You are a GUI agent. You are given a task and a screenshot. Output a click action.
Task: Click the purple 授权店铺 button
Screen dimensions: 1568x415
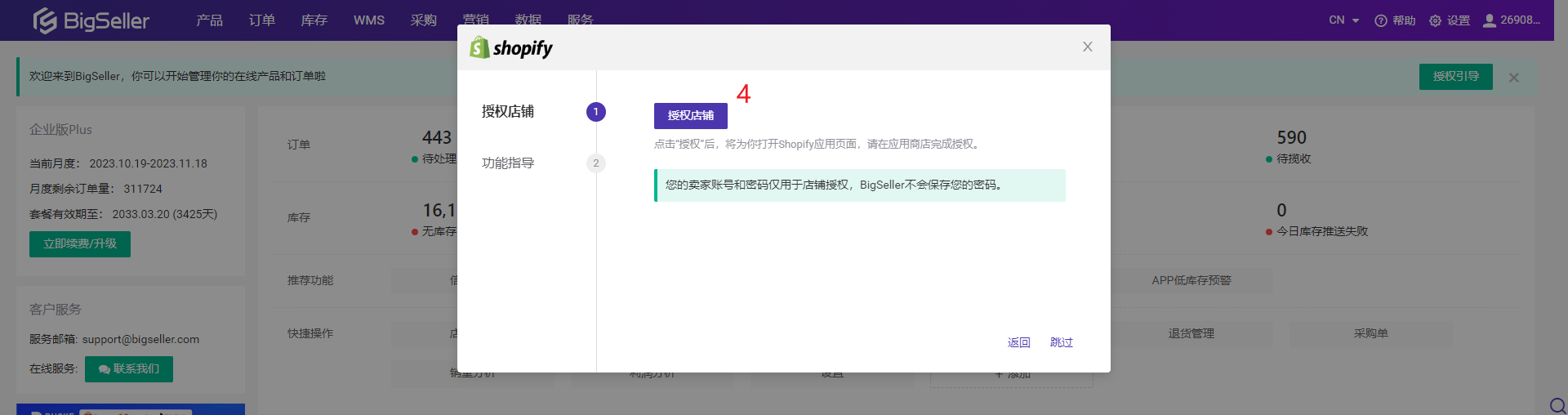(x=690, y=115)
